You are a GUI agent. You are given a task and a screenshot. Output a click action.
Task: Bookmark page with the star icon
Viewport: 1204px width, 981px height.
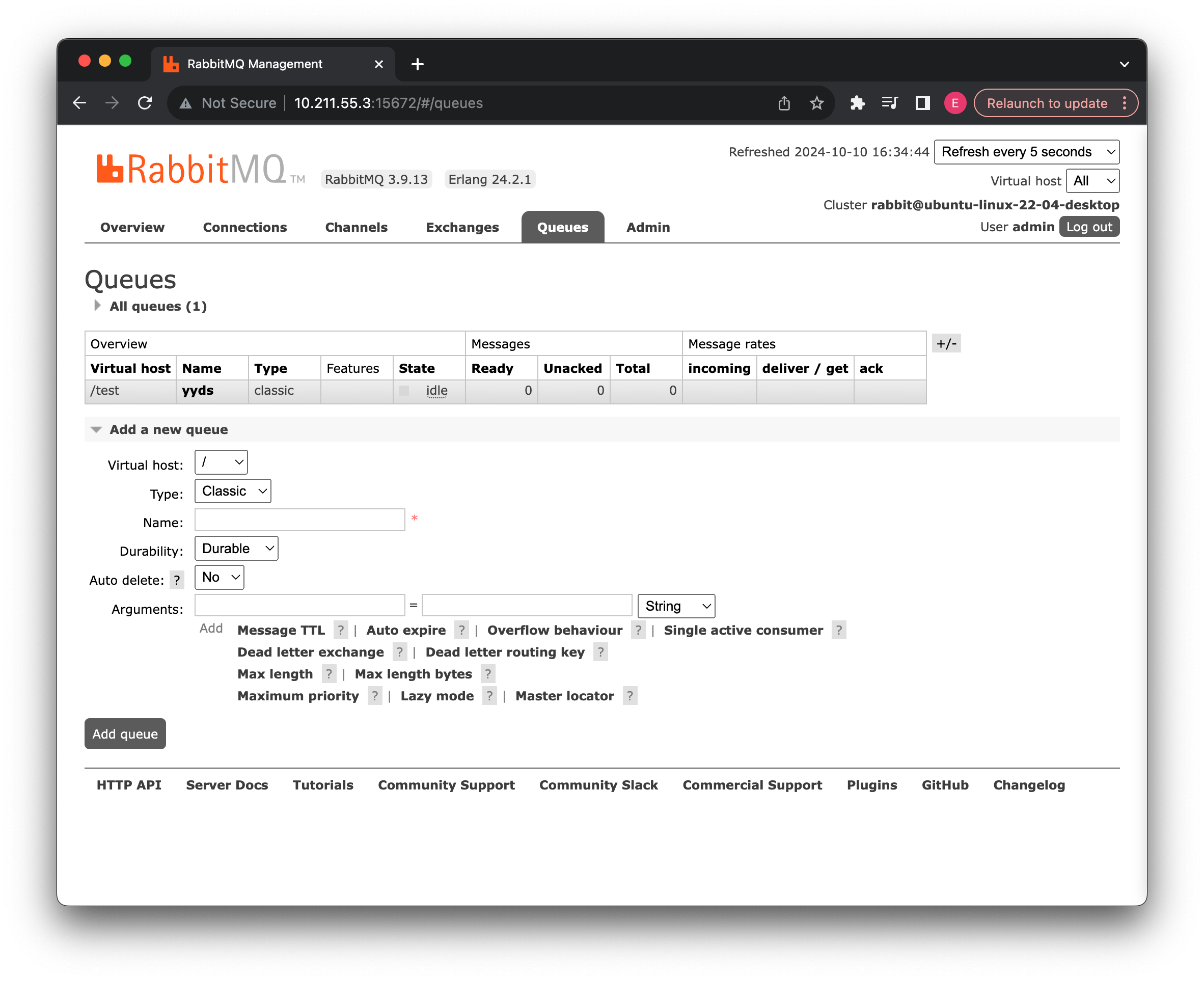(x=816, y=103)
